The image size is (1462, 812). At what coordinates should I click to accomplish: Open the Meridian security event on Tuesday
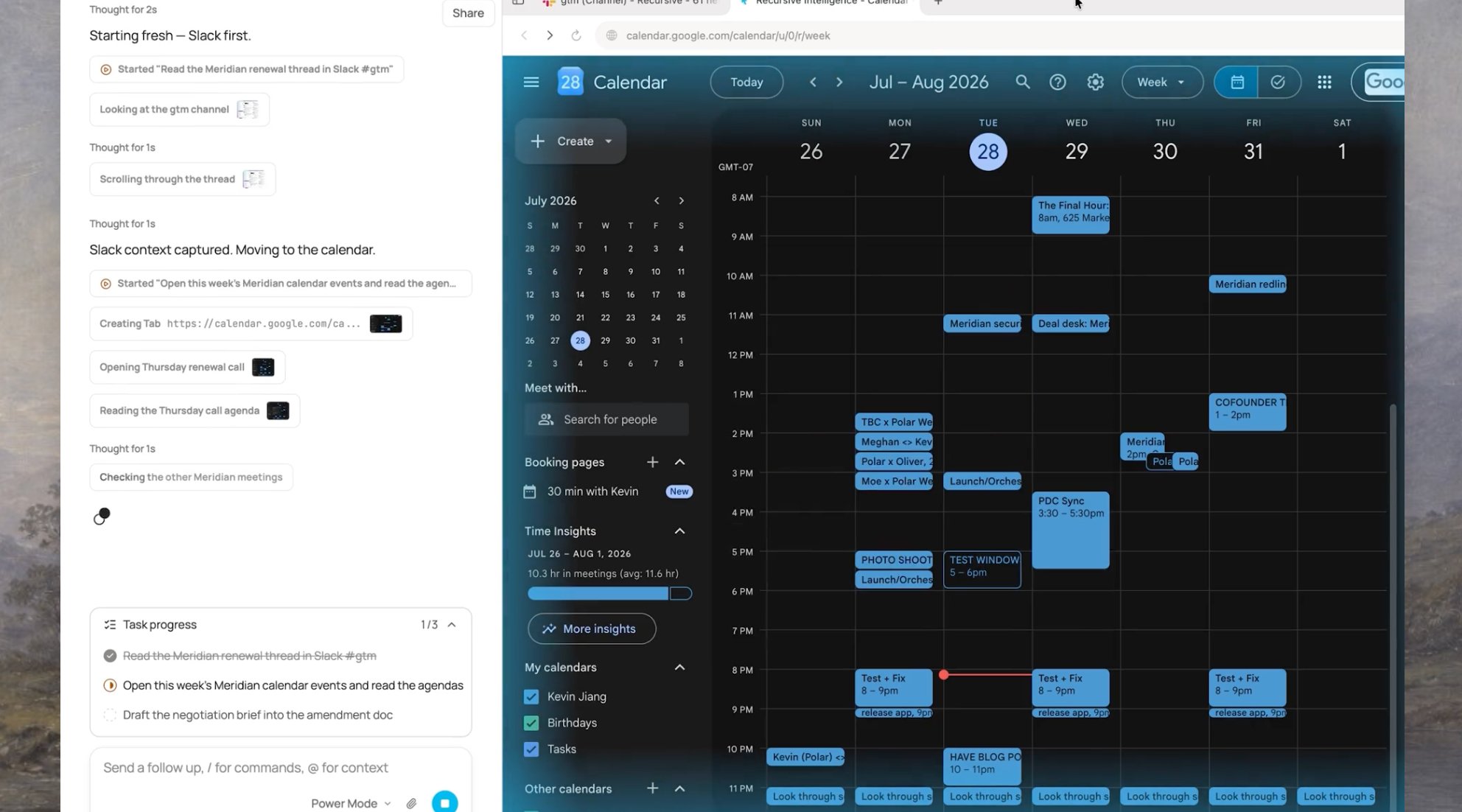tap(982, 323)
